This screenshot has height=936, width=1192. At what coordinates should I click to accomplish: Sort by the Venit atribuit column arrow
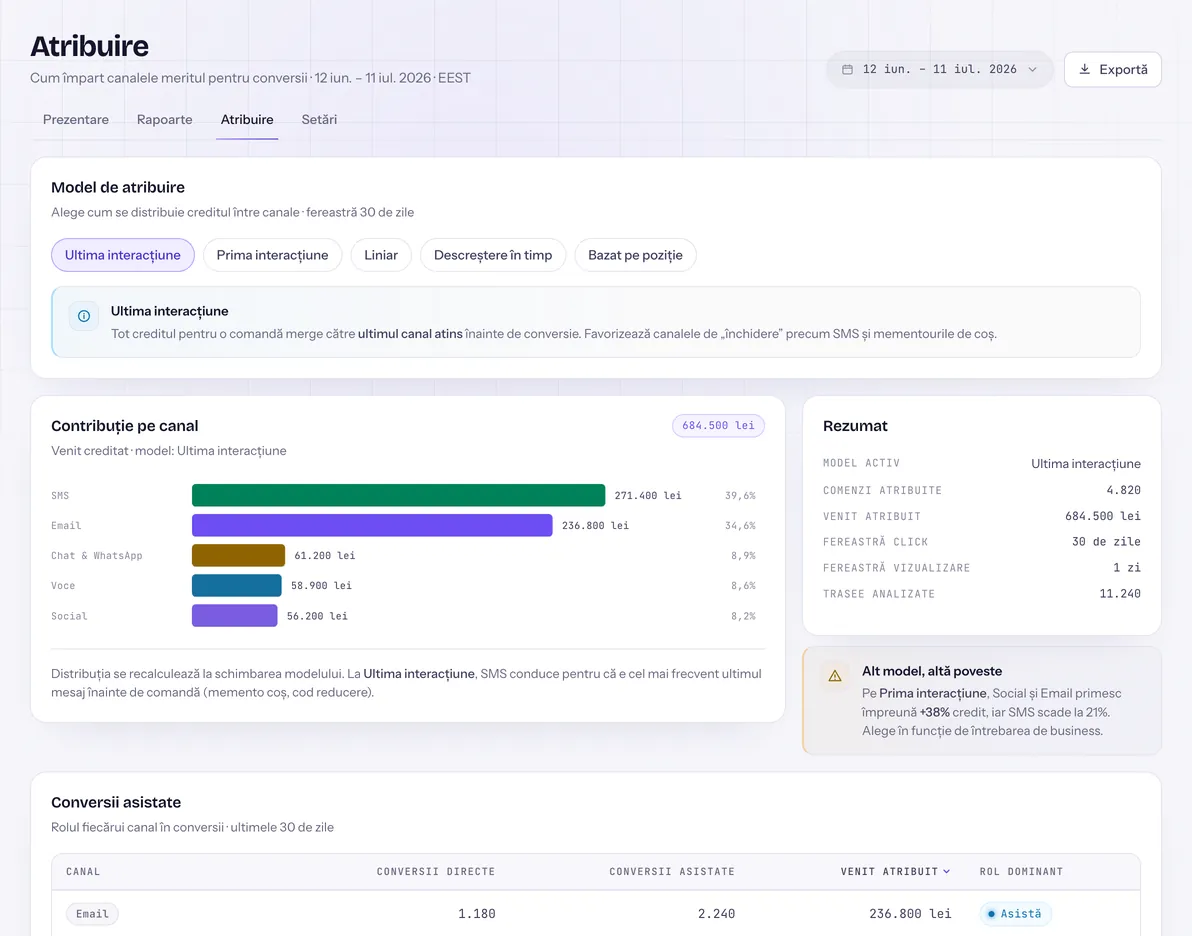(946, 871)
